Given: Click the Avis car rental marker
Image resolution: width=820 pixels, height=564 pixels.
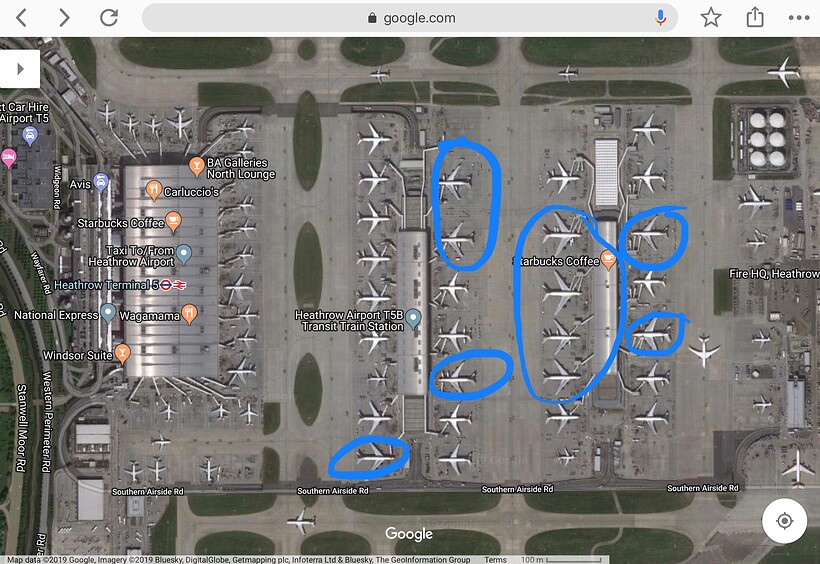Looking at the screenshot, I should pos(100,183).
